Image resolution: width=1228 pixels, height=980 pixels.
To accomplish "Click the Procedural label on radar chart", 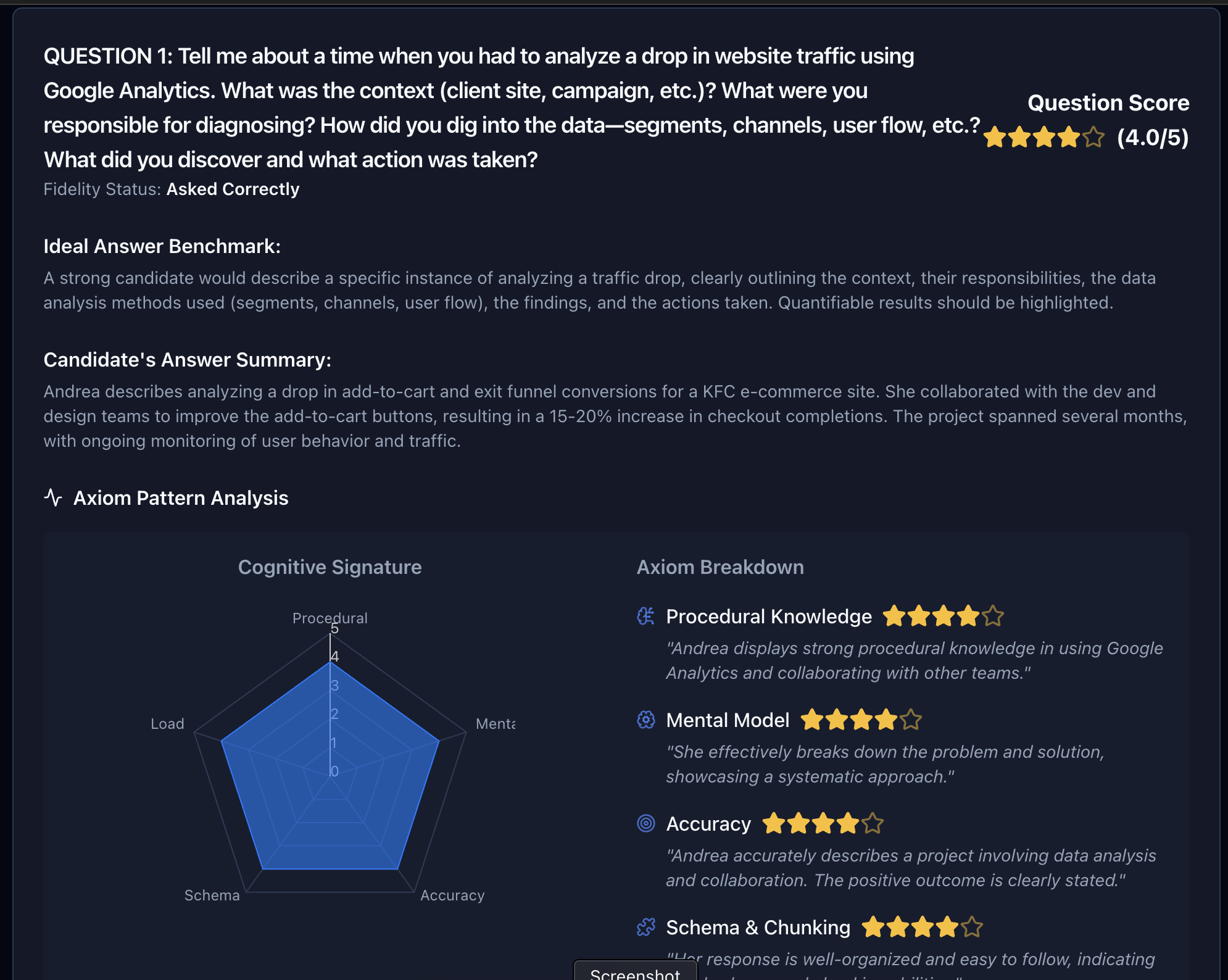I will (x=330, y=618).
